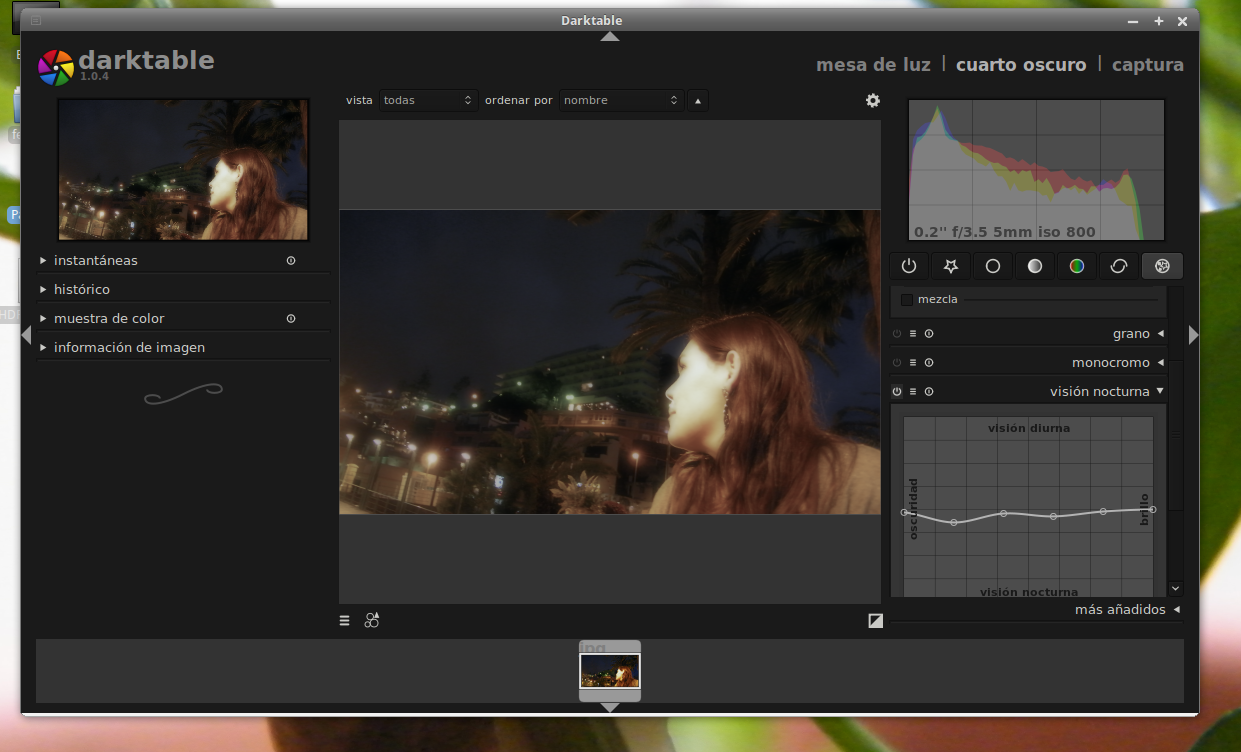Check the mezcla checkbox
The image size is (1241, 752).
click(907, 299)
